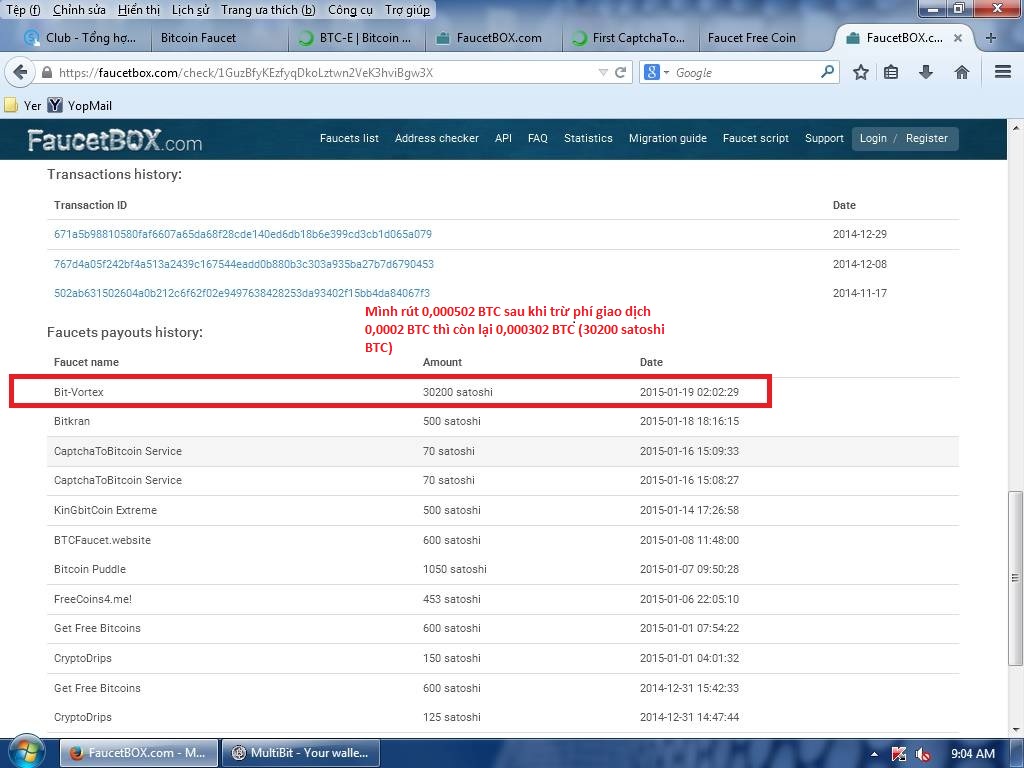Click the browser Back arrow button
The width and height of the screenshot is (1024, 768).
(x=20, y=72)
